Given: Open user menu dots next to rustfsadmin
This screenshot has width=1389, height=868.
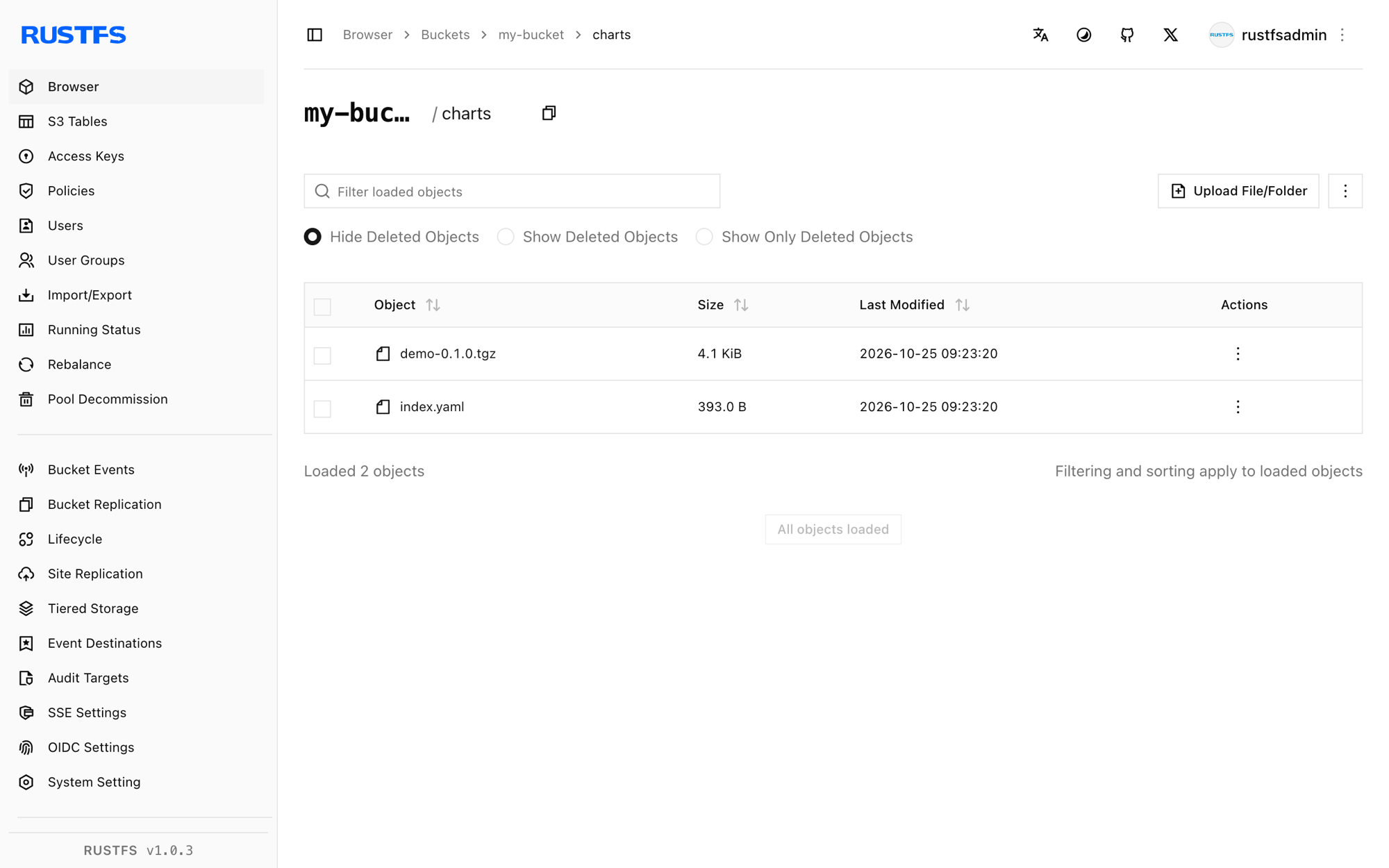Looking at the screenshot, I should pos(1342,35).
